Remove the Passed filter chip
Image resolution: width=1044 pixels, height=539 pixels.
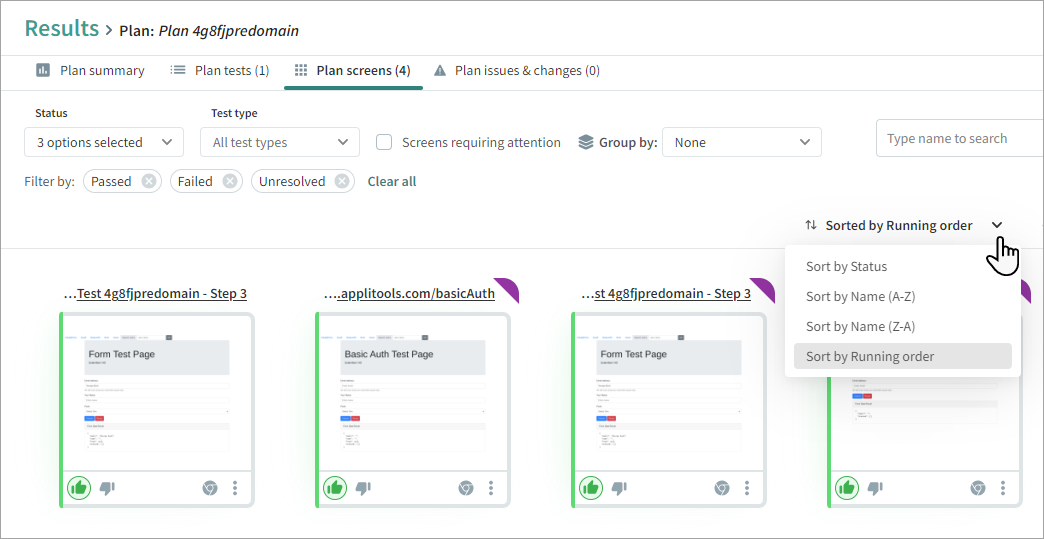click(x=149, y=181)
